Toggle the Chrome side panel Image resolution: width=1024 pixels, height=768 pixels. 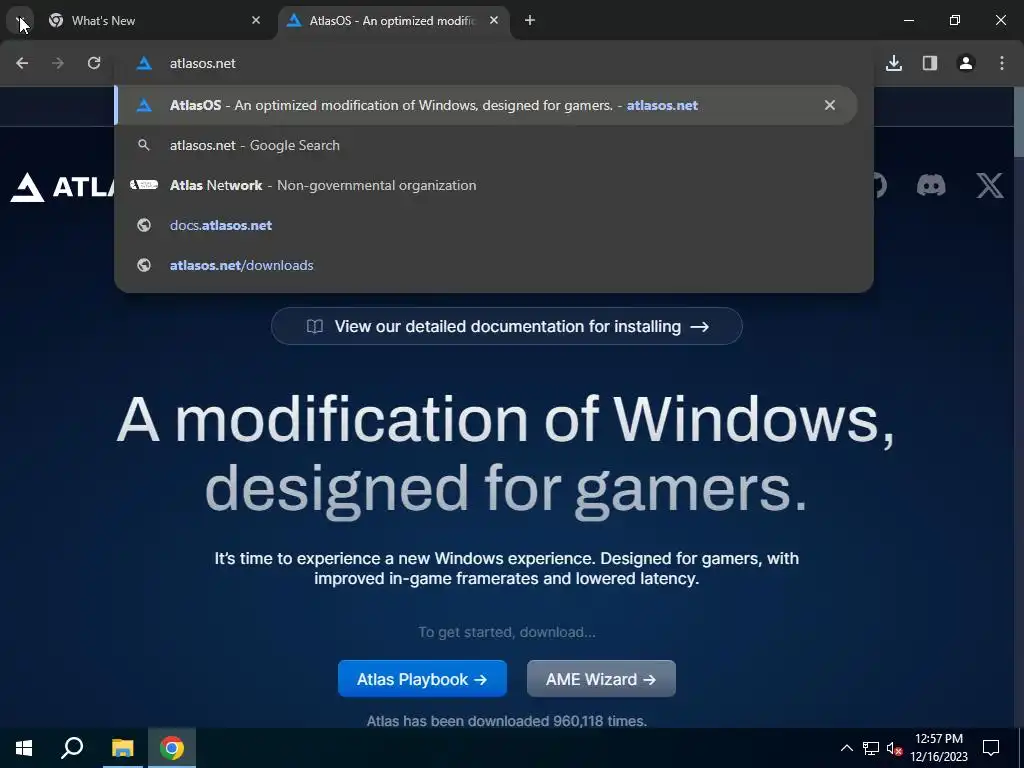click(930, 63)
